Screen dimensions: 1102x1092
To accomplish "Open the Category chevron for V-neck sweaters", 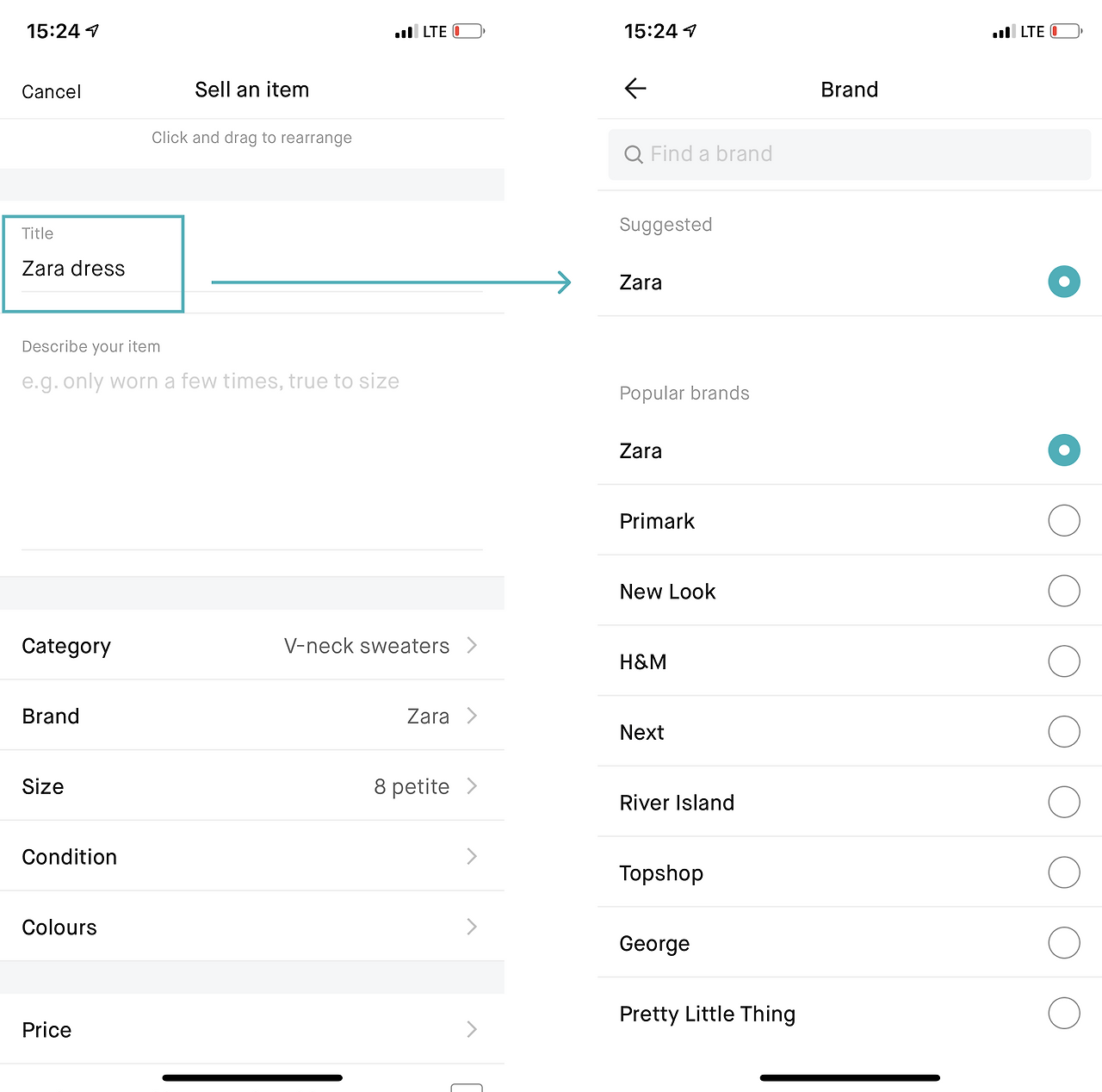I will (x=472, y=645).
